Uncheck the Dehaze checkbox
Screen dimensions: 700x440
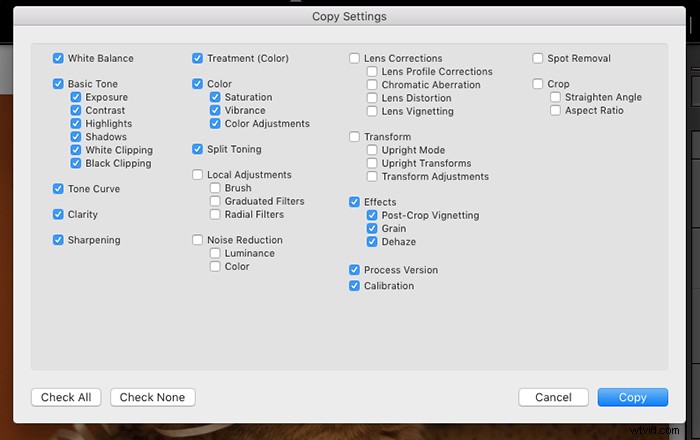coord(372,242)
